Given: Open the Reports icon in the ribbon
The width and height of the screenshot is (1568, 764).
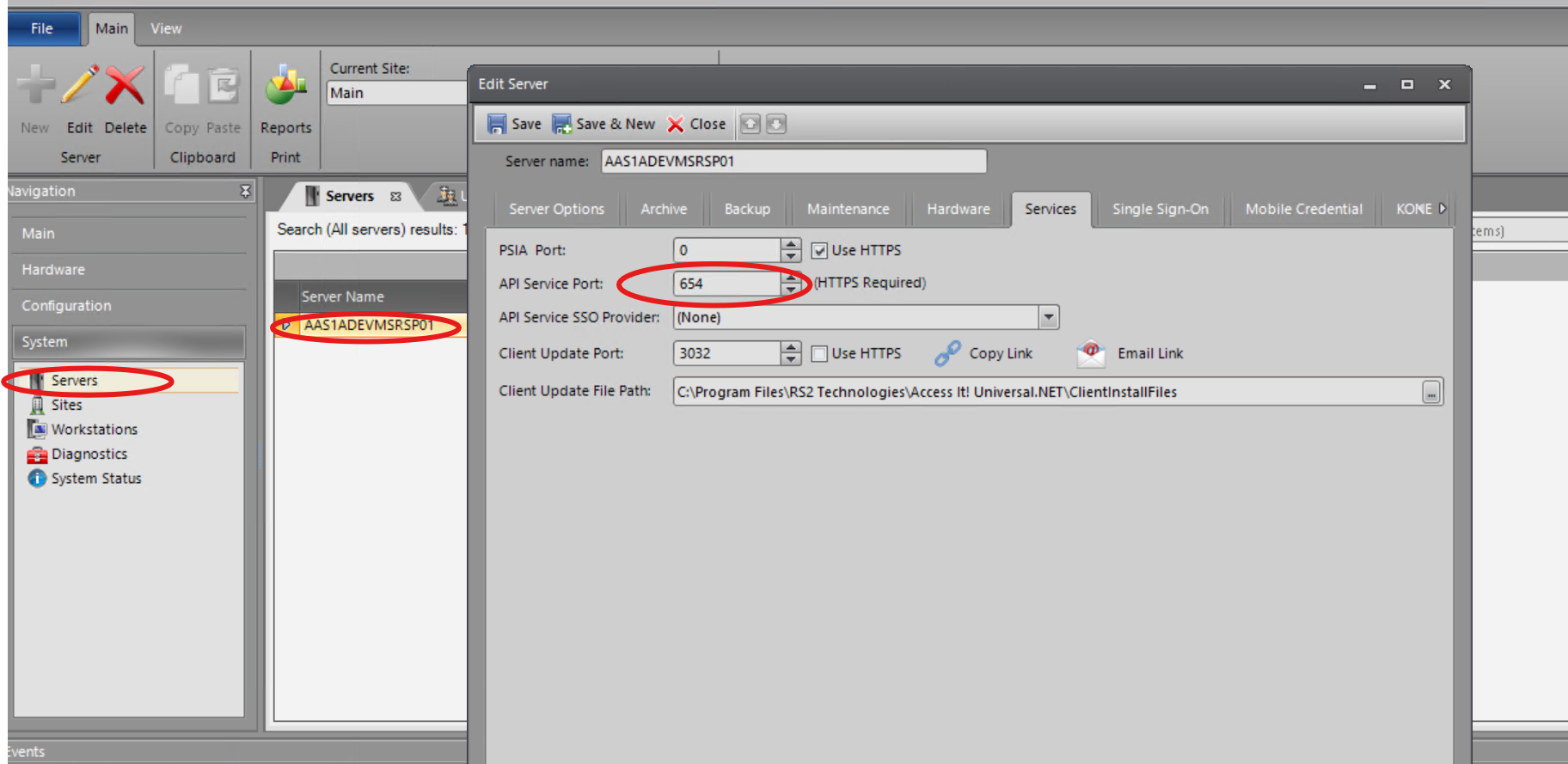Looking at the screenshot, I should [x=285, y=87].
